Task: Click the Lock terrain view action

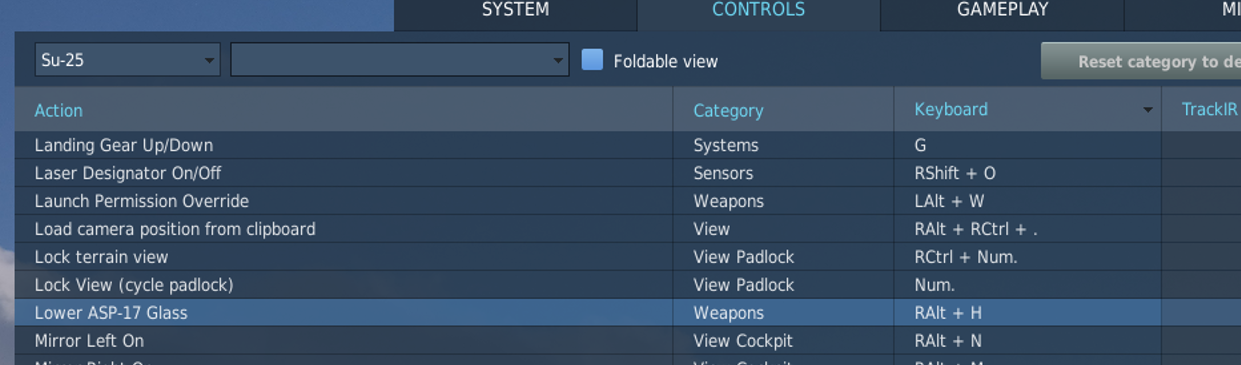Action: point(101,257)
